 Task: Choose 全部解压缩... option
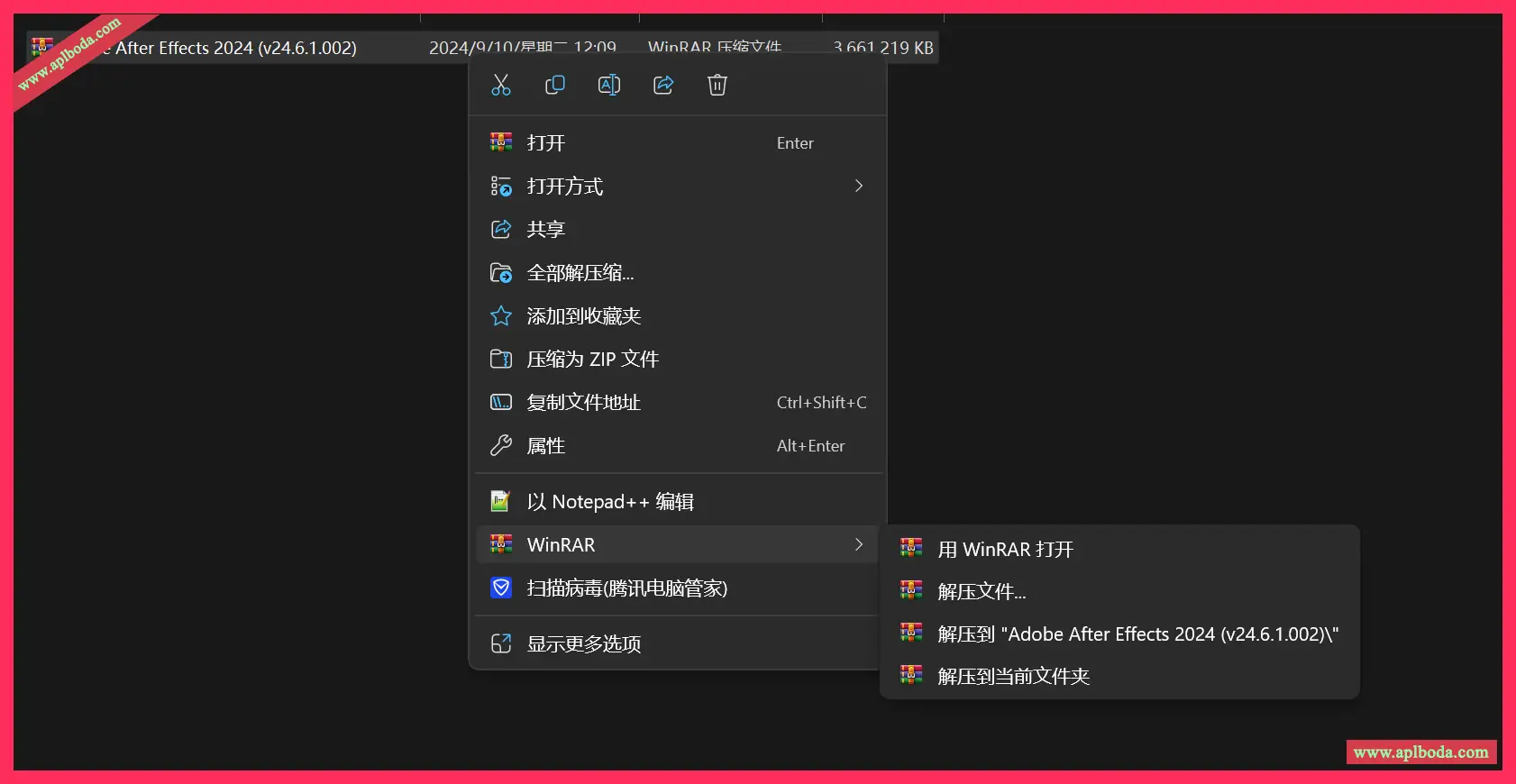pos(677,272)
